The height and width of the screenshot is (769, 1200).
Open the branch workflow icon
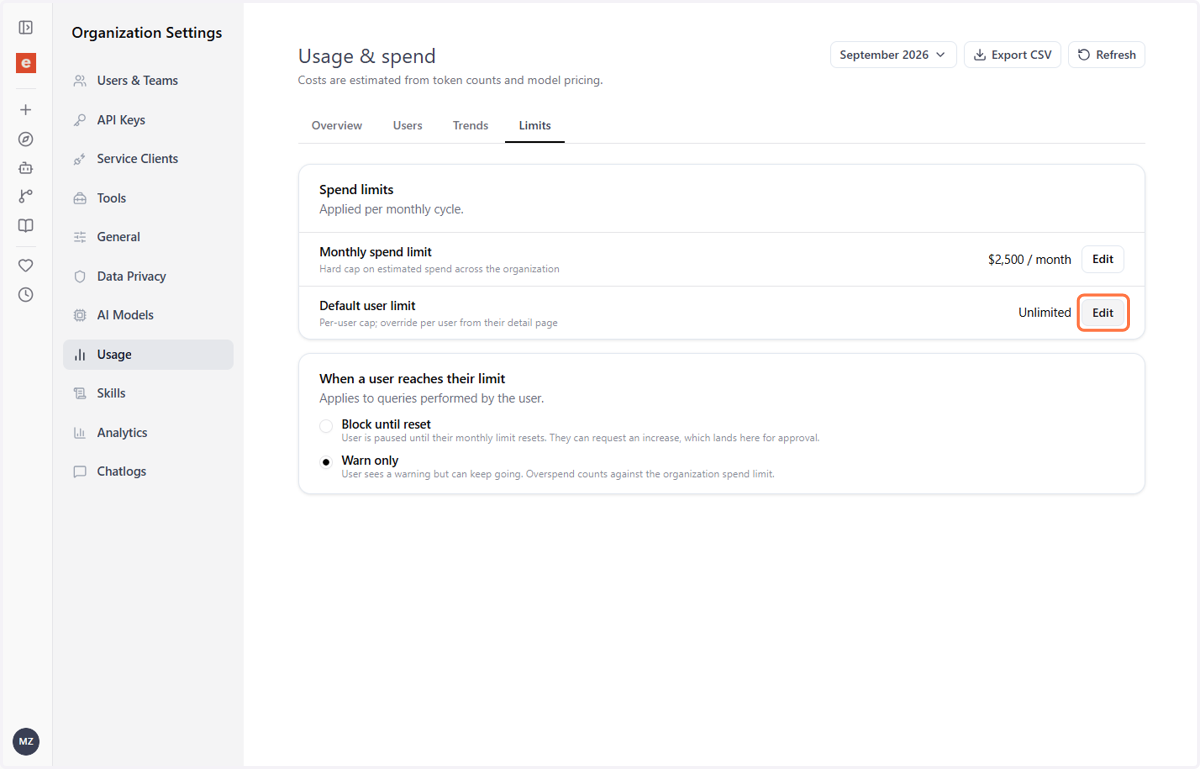26,197
